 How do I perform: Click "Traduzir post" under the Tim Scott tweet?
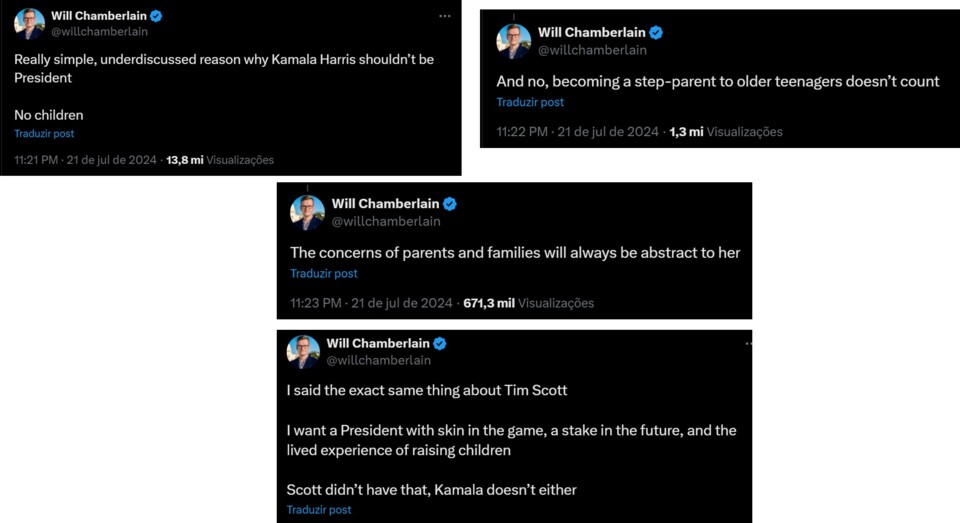click(319, 510)
